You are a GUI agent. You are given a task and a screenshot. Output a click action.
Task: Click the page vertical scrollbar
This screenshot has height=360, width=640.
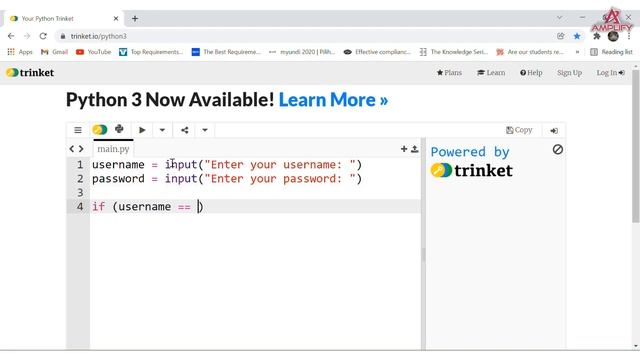pos(636,147)
